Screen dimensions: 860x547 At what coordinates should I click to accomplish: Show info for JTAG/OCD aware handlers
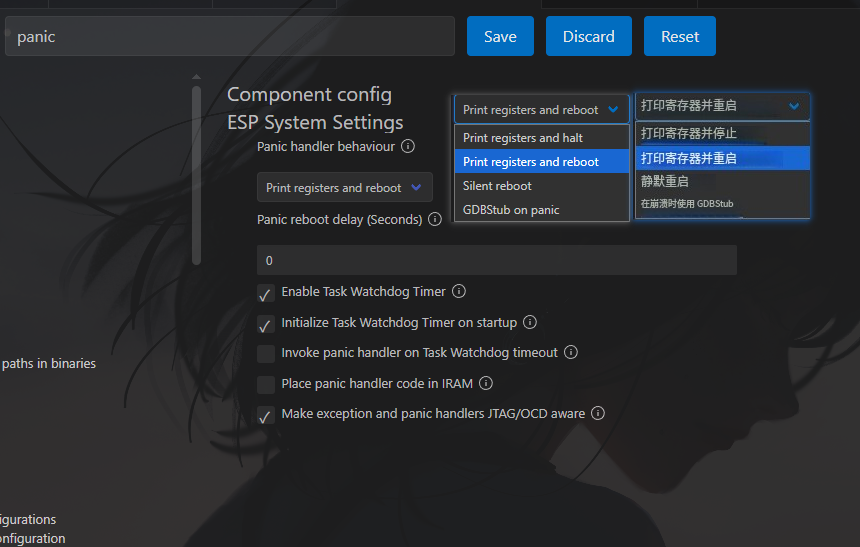click(597, 413)
